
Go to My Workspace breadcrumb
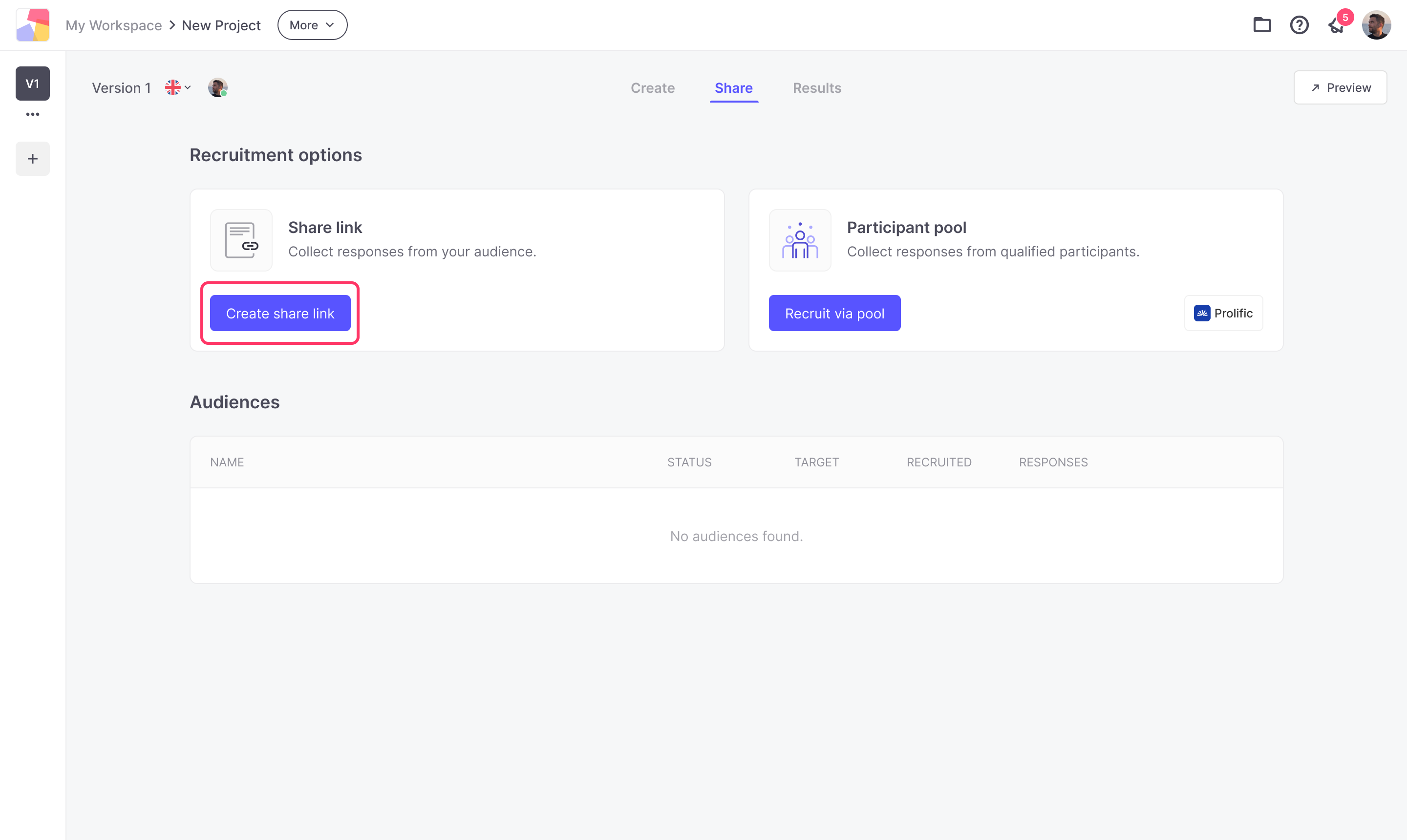click(x=113, y=25)
